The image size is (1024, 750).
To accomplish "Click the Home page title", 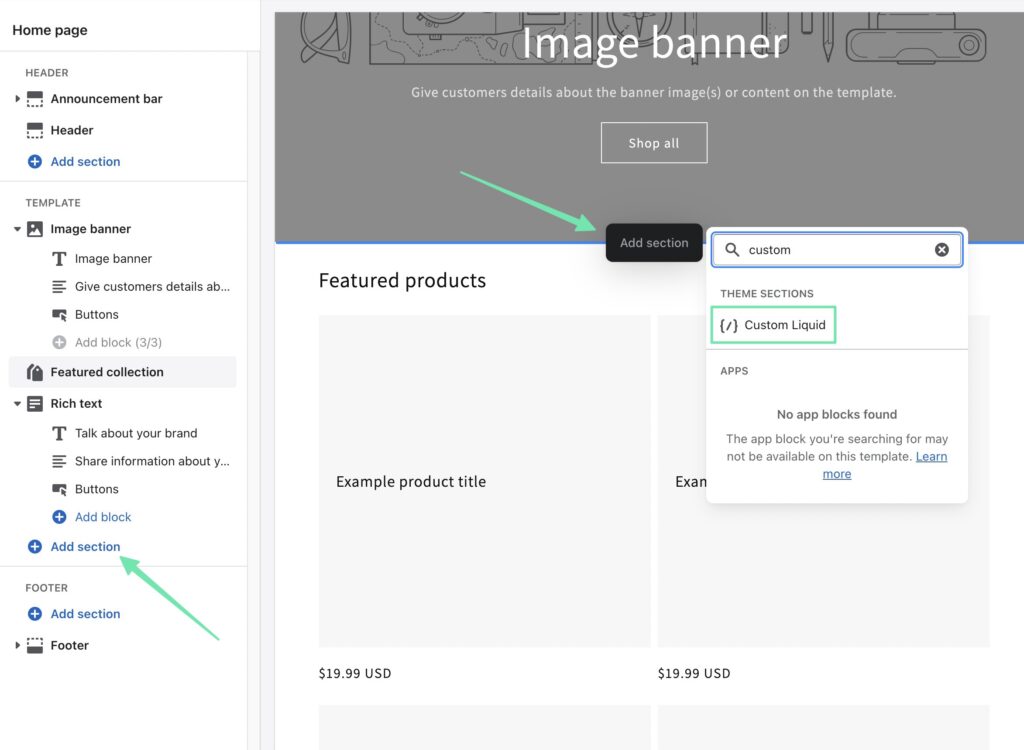I will (49, 30).
